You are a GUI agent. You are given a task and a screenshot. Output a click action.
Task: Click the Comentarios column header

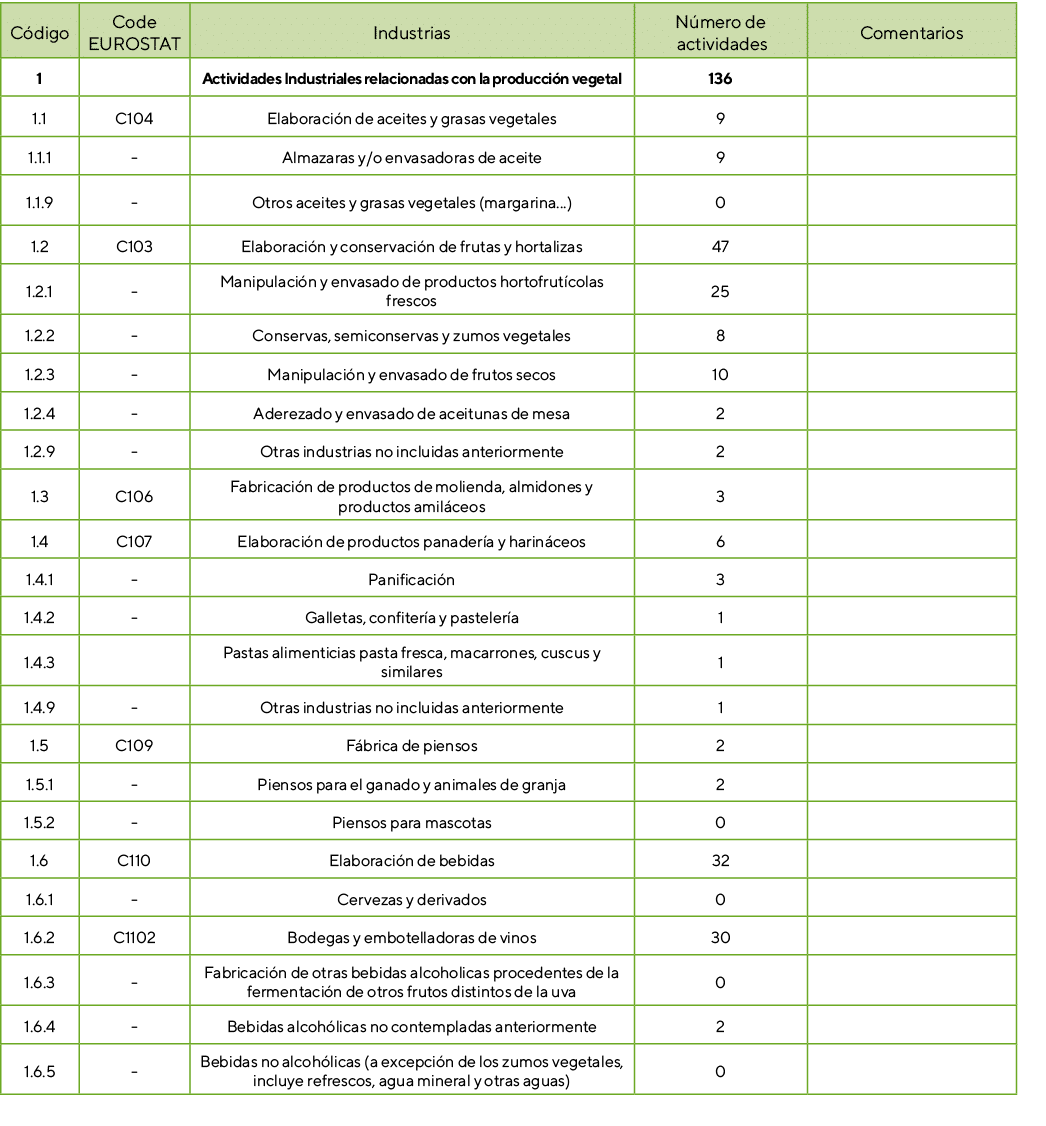pyautogui.click(x=911, y=33)
